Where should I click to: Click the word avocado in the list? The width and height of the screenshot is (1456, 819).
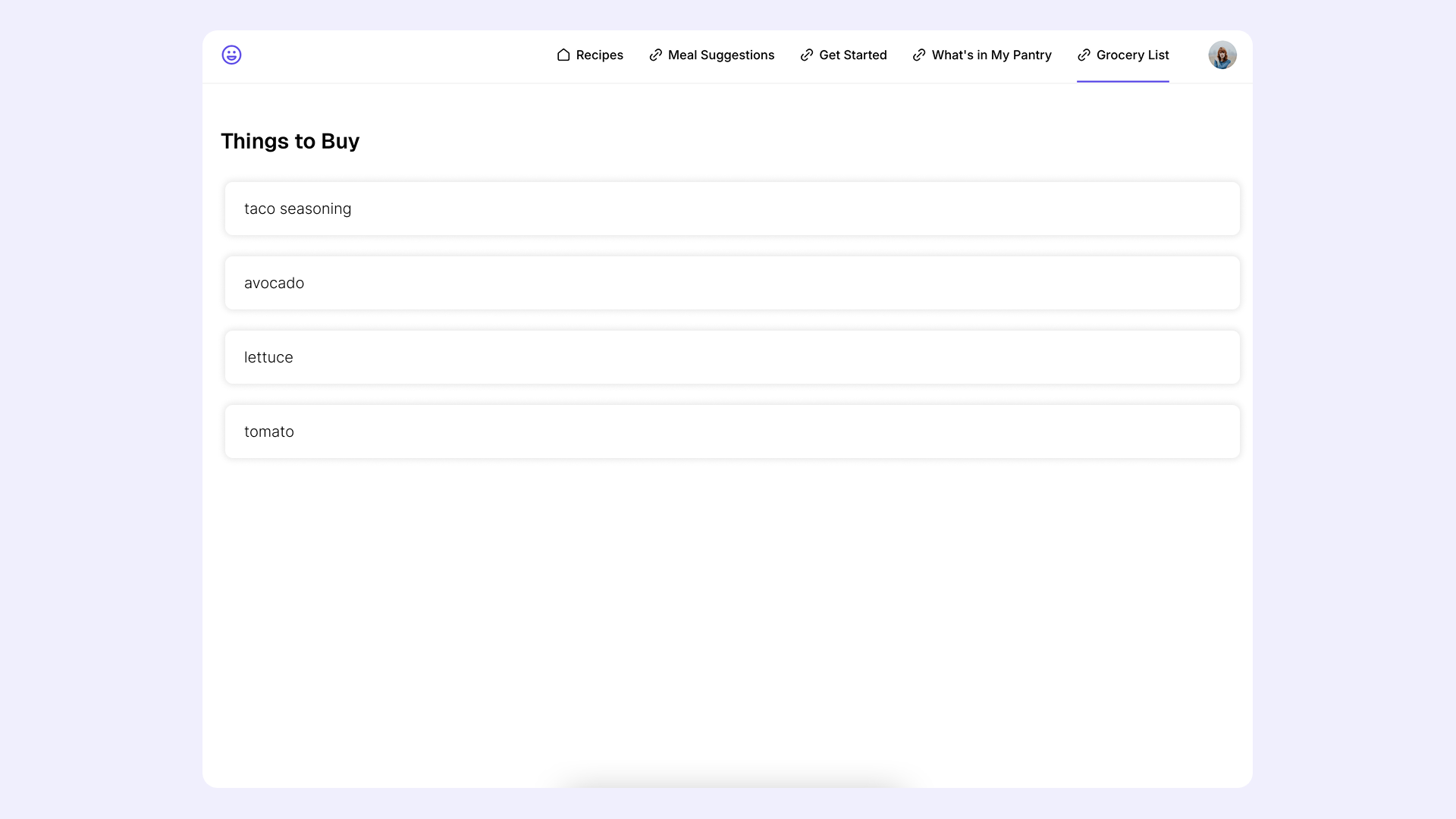[x=274, y=283]
